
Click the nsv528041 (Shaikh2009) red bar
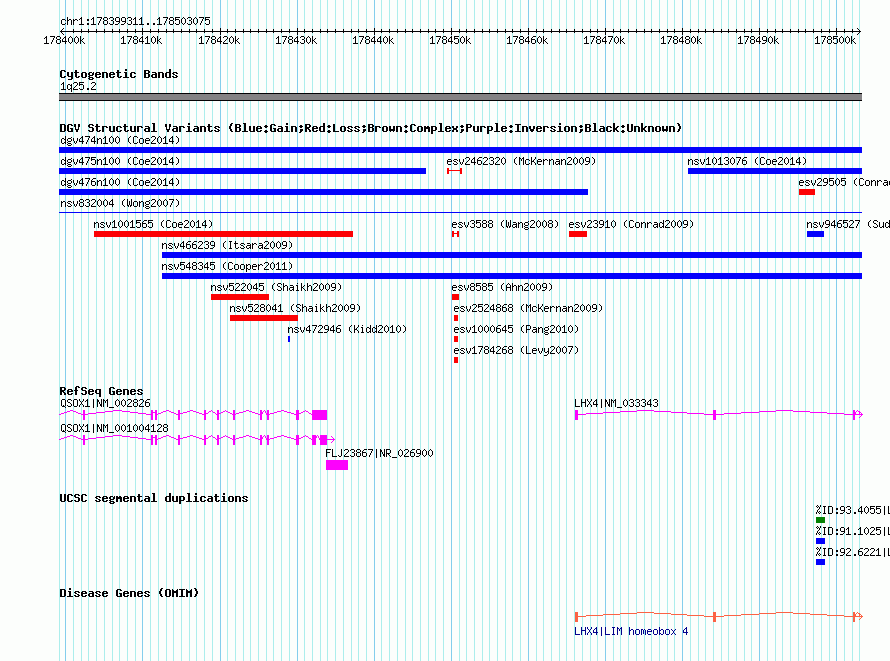click(x=263, y=318)
